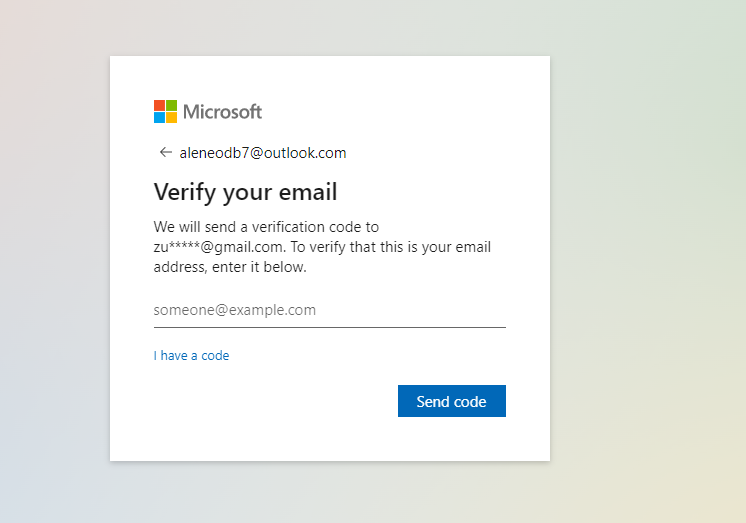Click the back arrow beside aleneodb7@outlook.com
Image resolution: width=746 pixels, height=523 pixels.
click(165, 152)
